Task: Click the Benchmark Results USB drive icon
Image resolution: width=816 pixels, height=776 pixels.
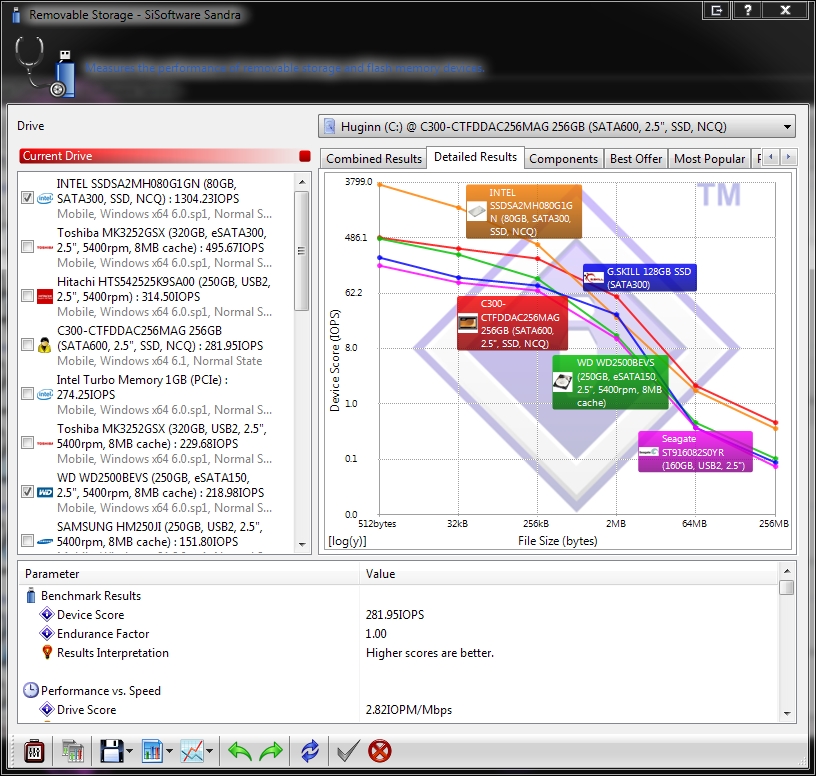Action: pyautogui.click(x=31, y=595)
